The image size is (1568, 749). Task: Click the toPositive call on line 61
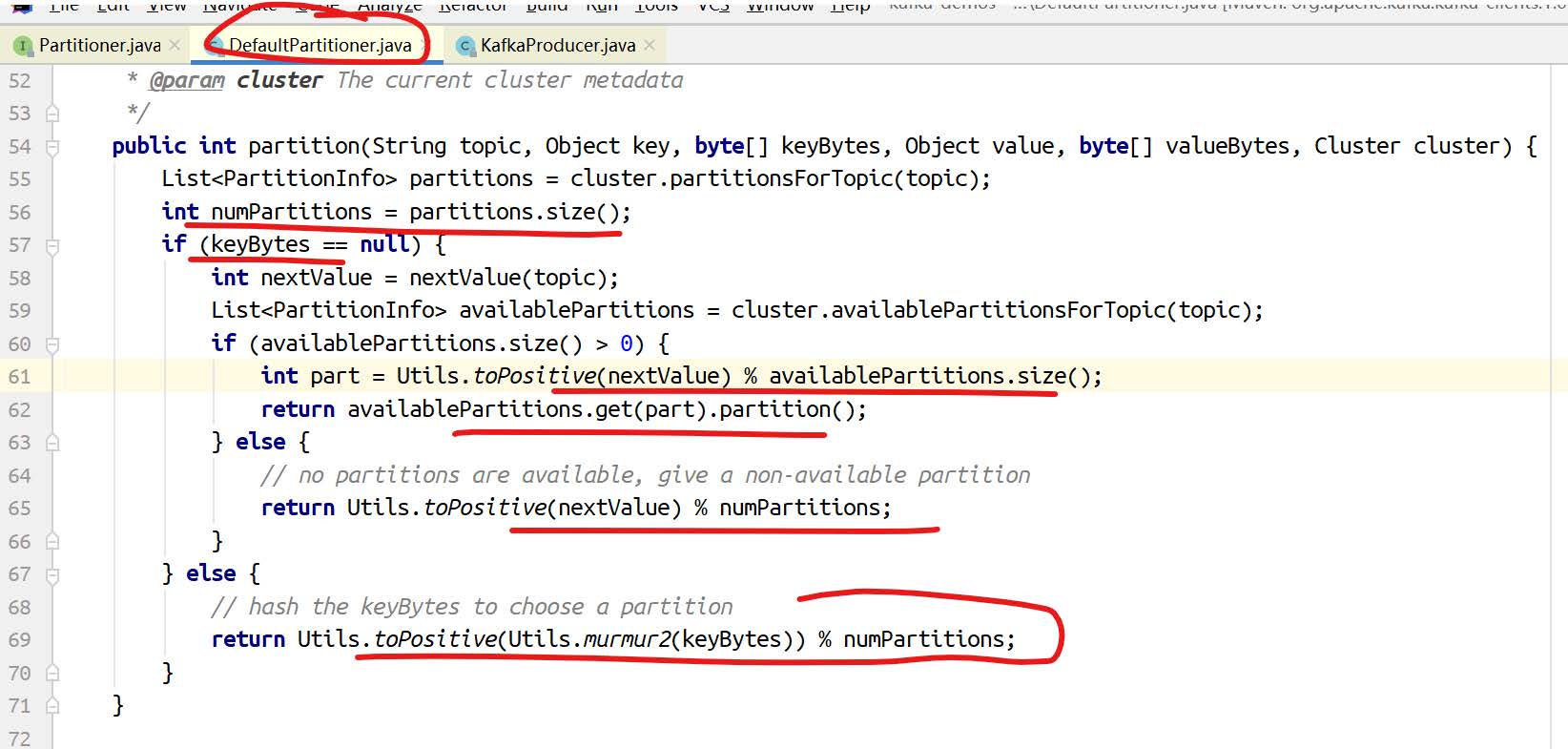click(535, 376)
